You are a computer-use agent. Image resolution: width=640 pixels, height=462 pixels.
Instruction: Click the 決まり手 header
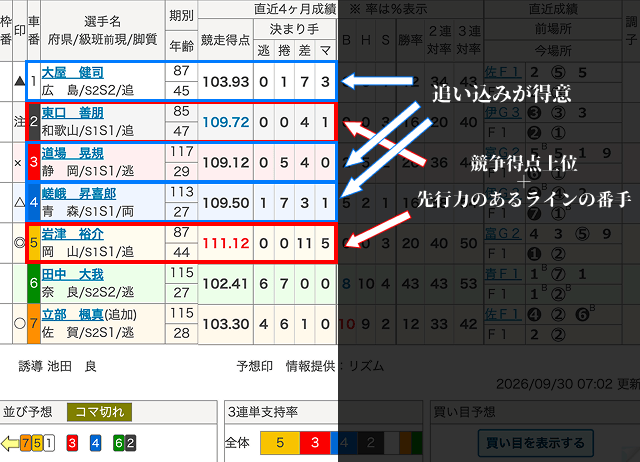coord(294,29)
